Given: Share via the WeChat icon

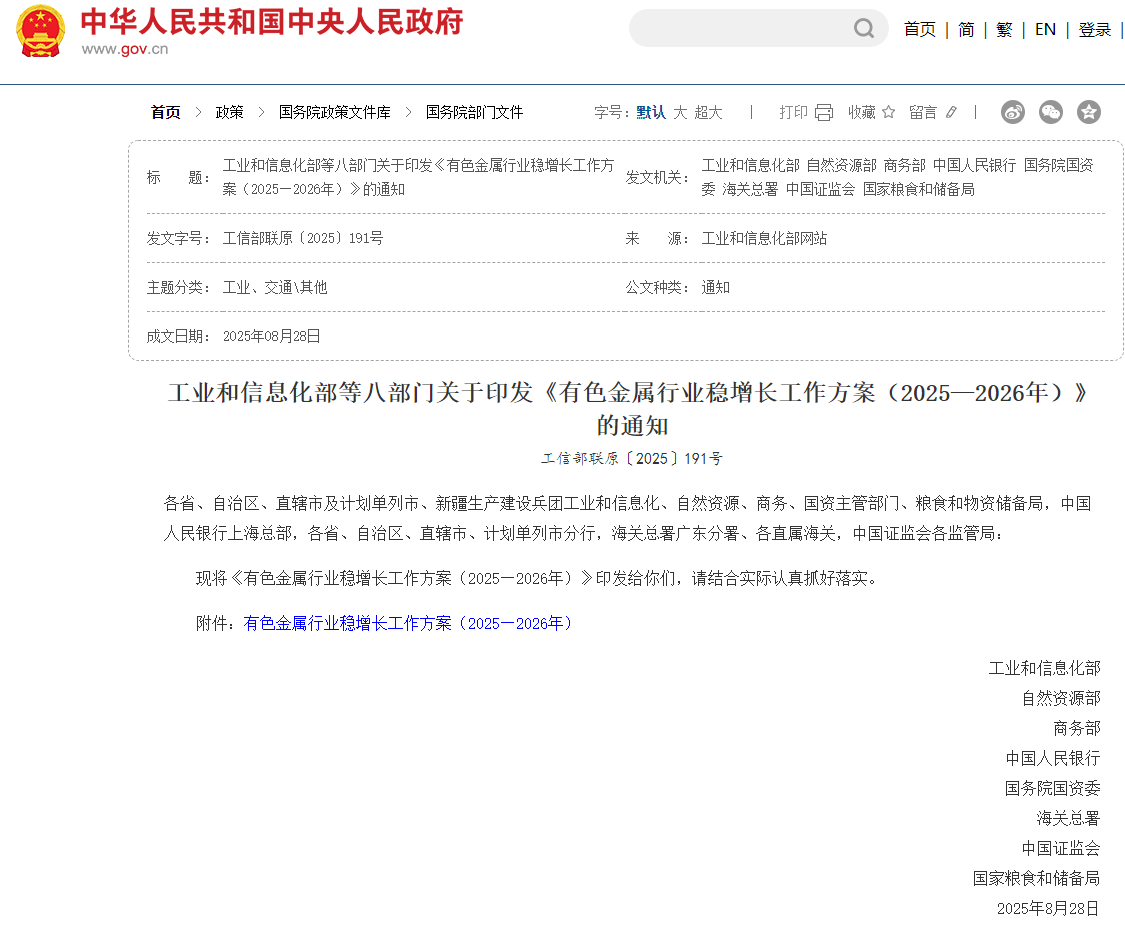Looking at the screenshot, I should tap(1051, 112).
